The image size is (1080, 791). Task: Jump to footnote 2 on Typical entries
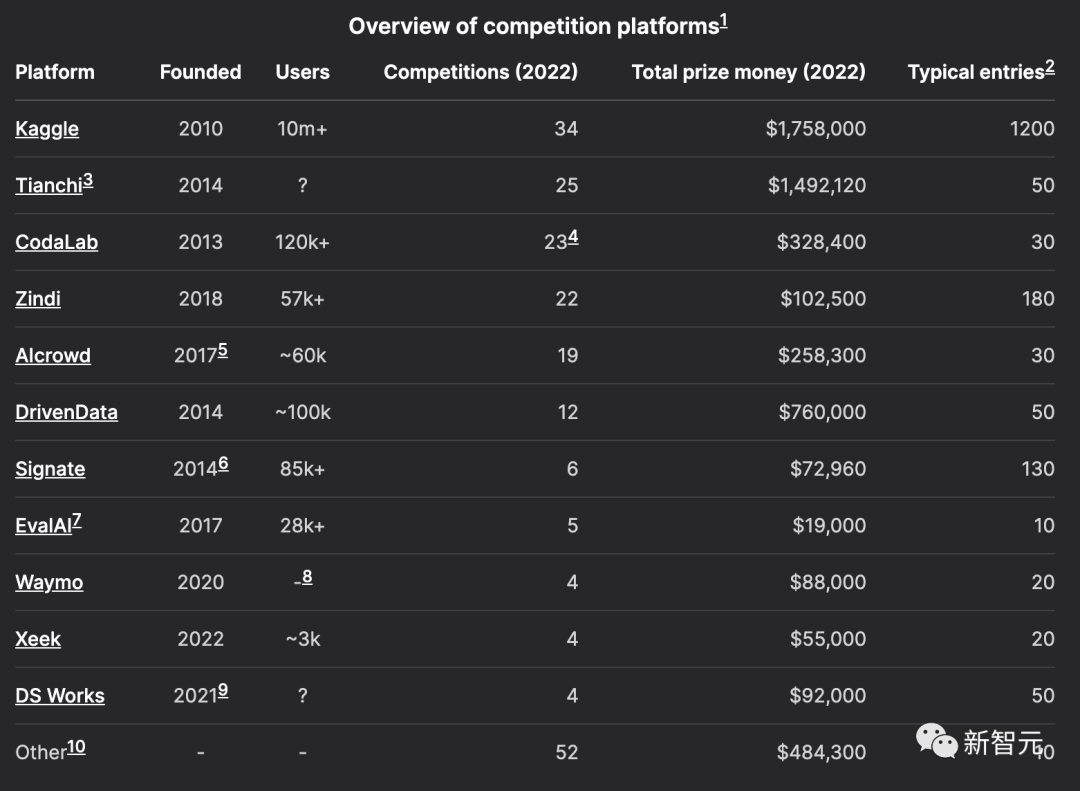(x=1049, y=66)
